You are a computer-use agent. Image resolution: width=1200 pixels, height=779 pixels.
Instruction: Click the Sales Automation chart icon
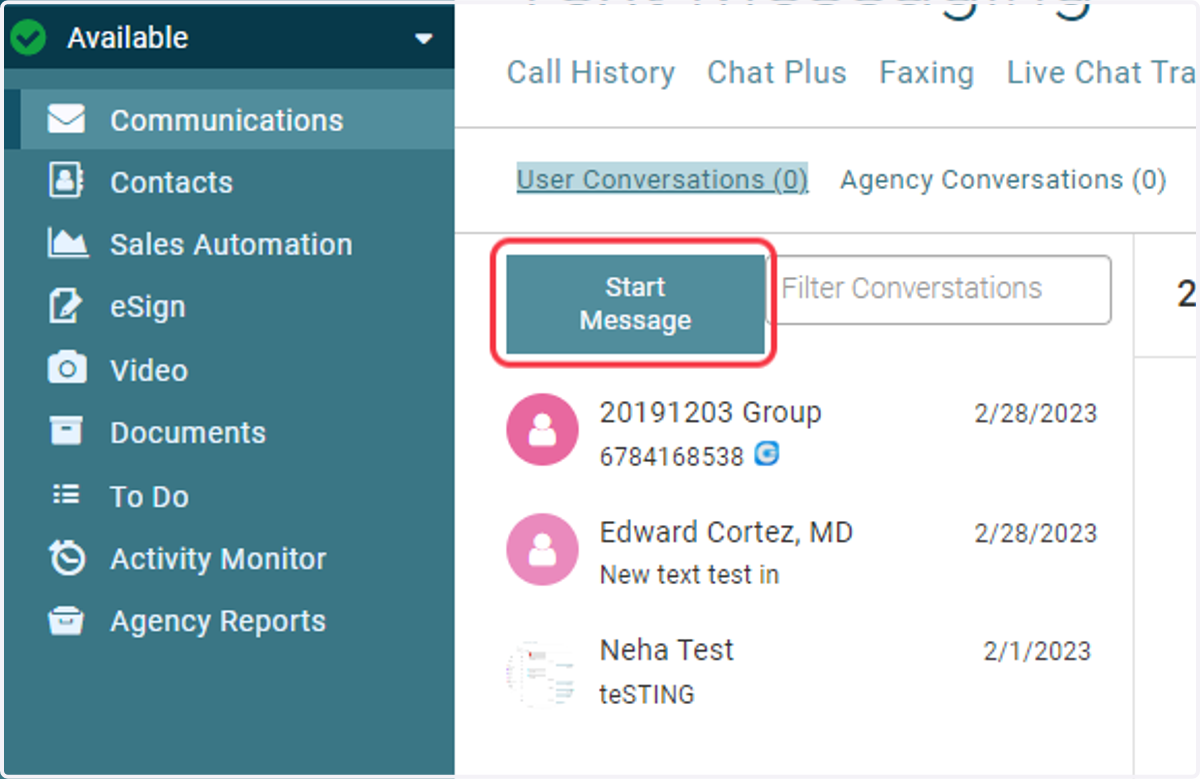(67, 243)
